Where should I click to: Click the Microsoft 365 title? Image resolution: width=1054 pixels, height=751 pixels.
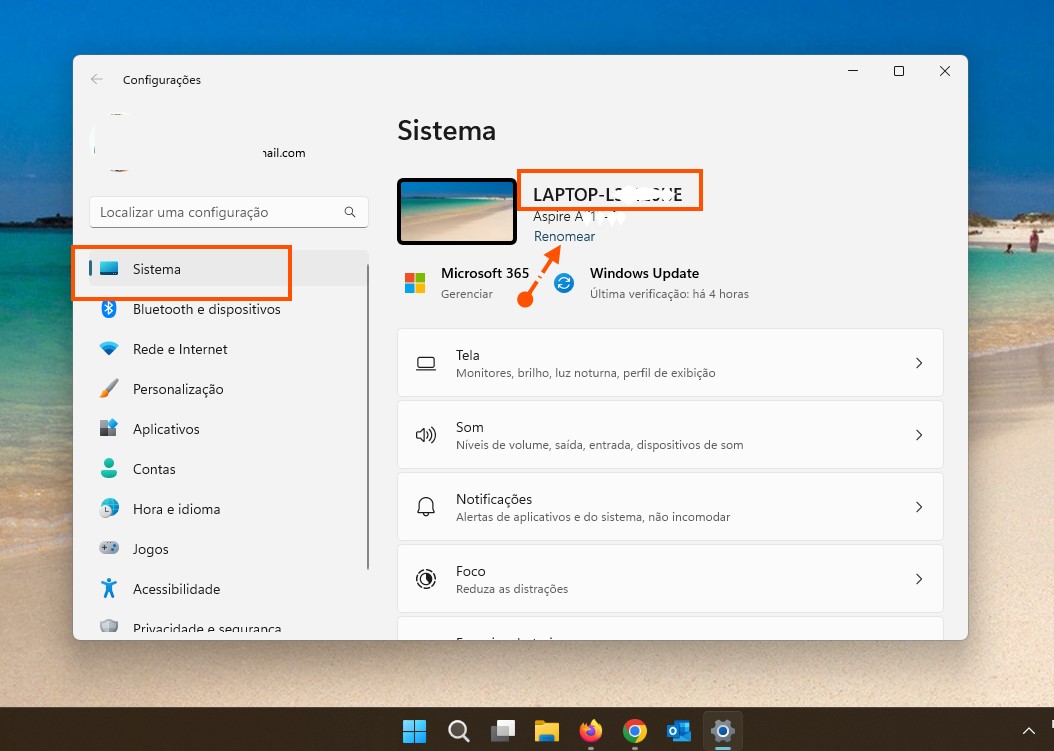click(485, 274)
